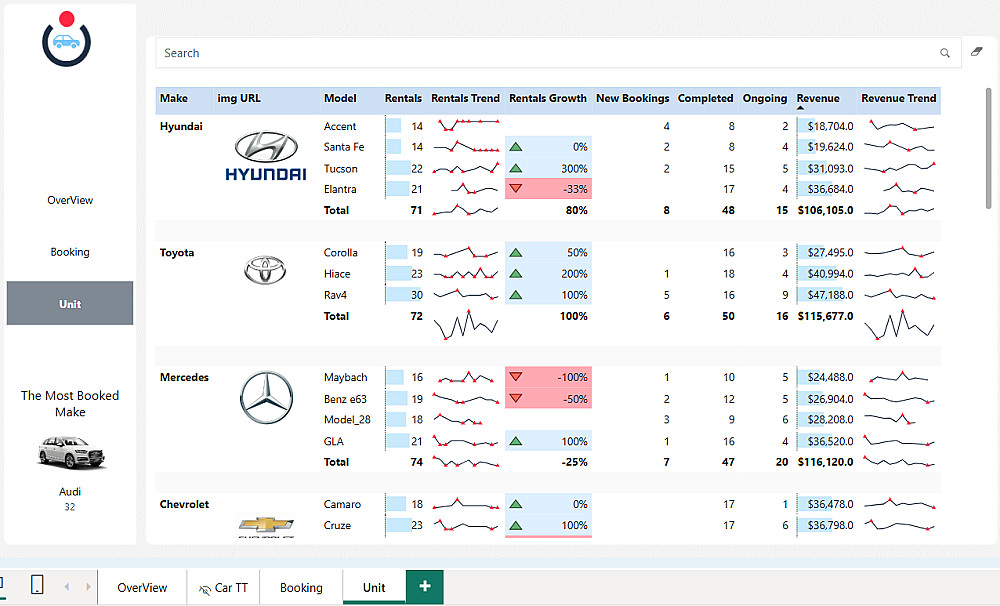This screenshot has width=1000, height=606.
Task: Go to previous page tabs arrow
Action: 67,586
